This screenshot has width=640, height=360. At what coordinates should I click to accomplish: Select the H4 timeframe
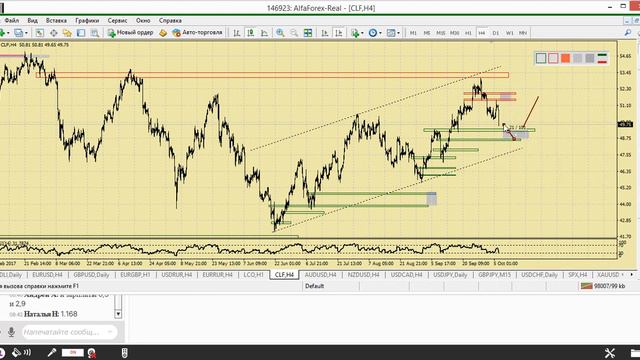click(x=482, y=33)
